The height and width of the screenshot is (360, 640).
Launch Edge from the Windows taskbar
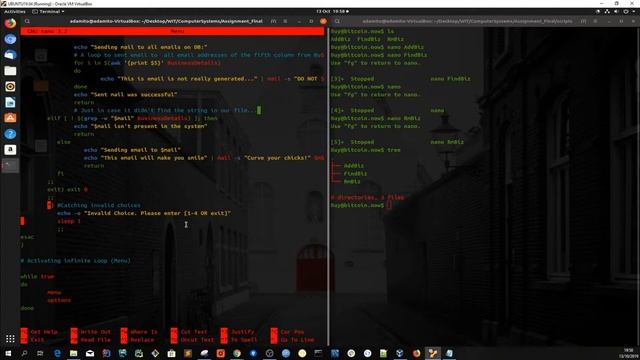[57, 353]
